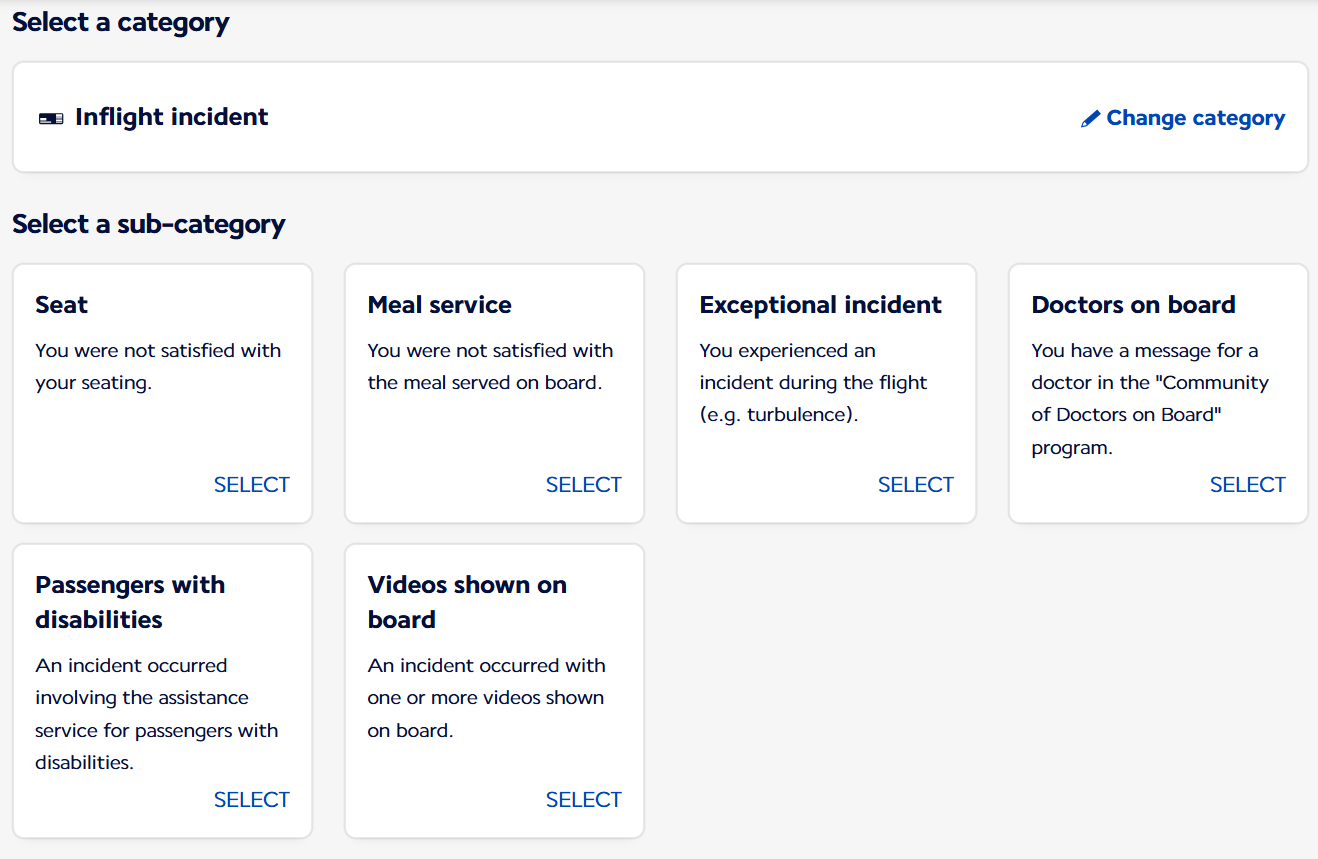Click the Doctors on board heading
1318x859 pixels.
1133,305
